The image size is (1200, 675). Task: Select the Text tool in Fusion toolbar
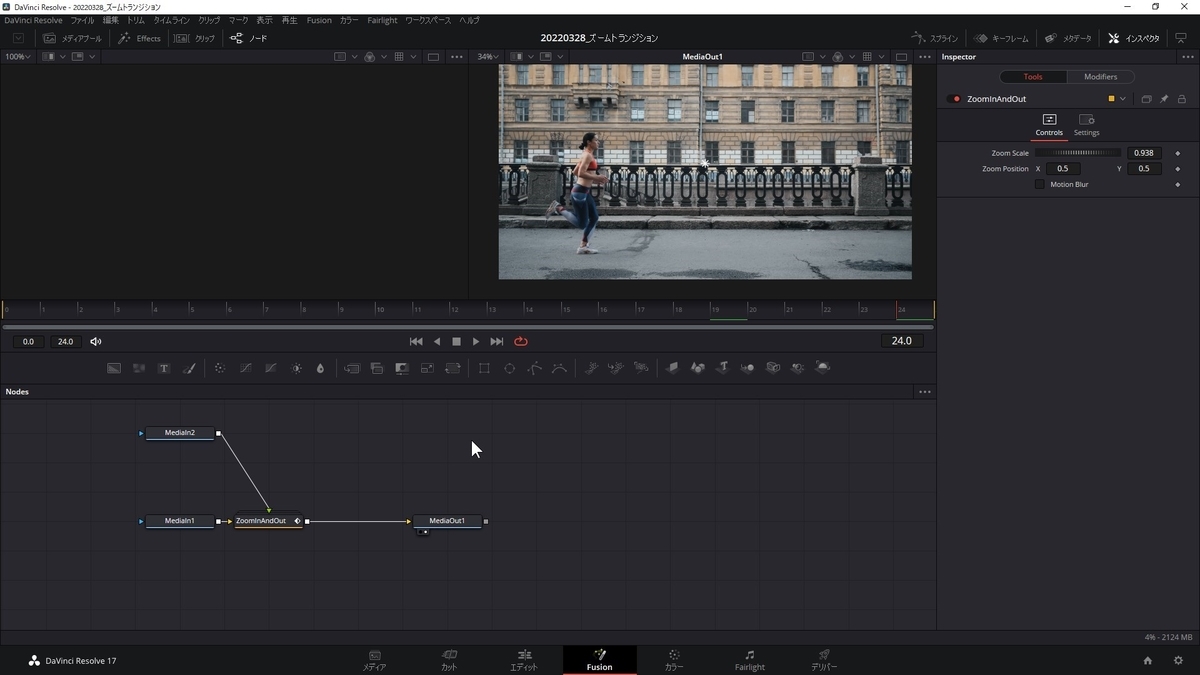[164, 368]
